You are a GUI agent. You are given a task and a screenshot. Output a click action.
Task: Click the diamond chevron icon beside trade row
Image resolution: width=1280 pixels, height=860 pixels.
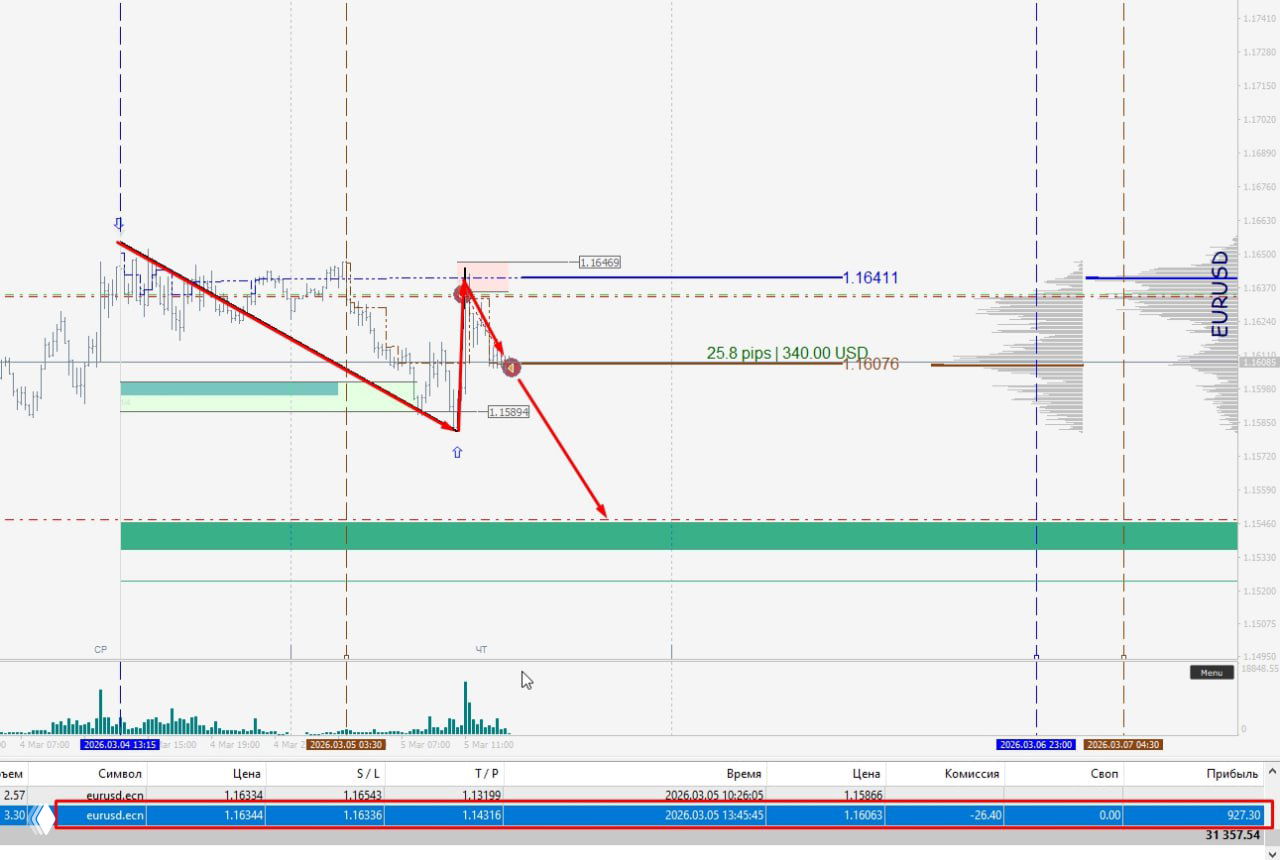point(42,817)
